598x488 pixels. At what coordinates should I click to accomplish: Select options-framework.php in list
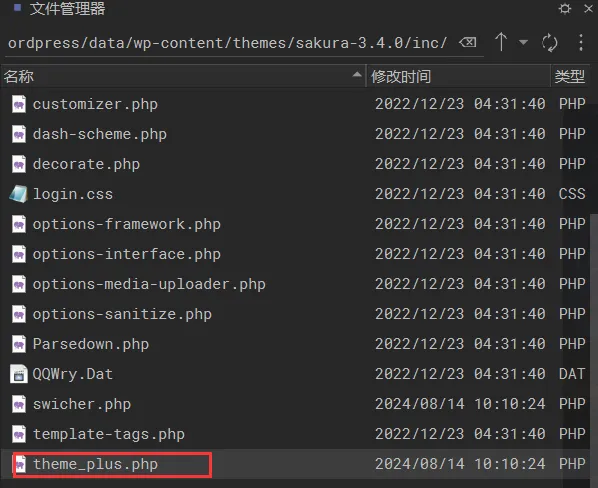pyautogui.click(x=127, y=224)
